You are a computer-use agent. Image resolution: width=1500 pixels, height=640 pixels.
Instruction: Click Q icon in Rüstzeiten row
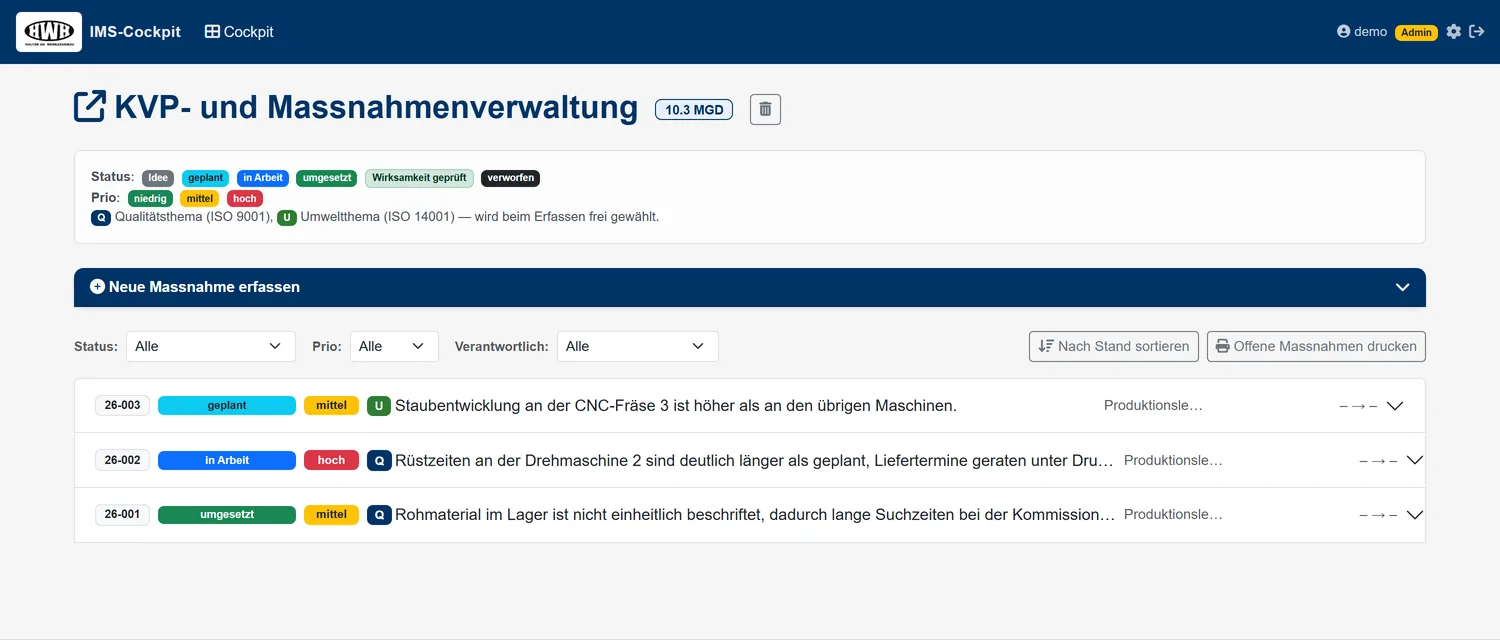point(378,460)
